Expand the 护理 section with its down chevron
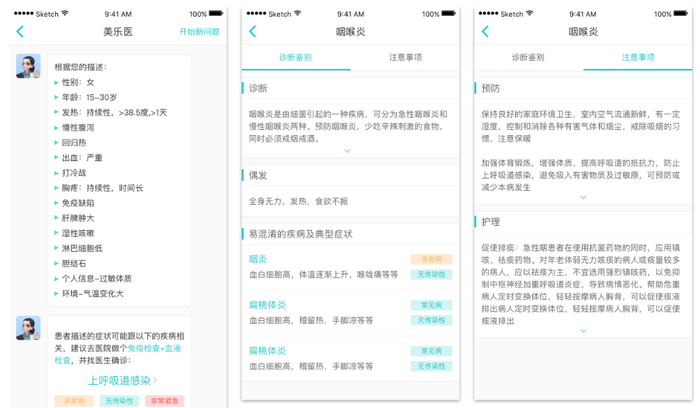This screenshot has width=700, height=408. [x=583, y=331]
